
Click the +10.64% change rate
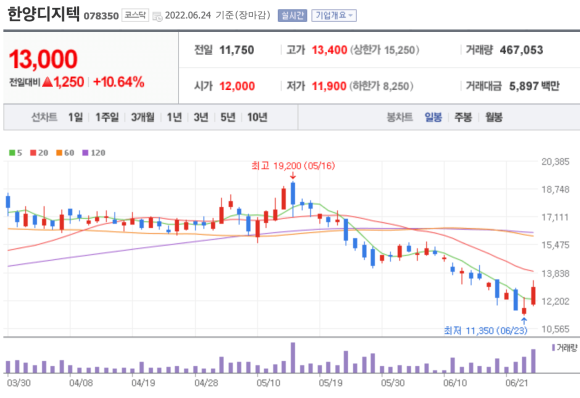[x=119, y=82]
